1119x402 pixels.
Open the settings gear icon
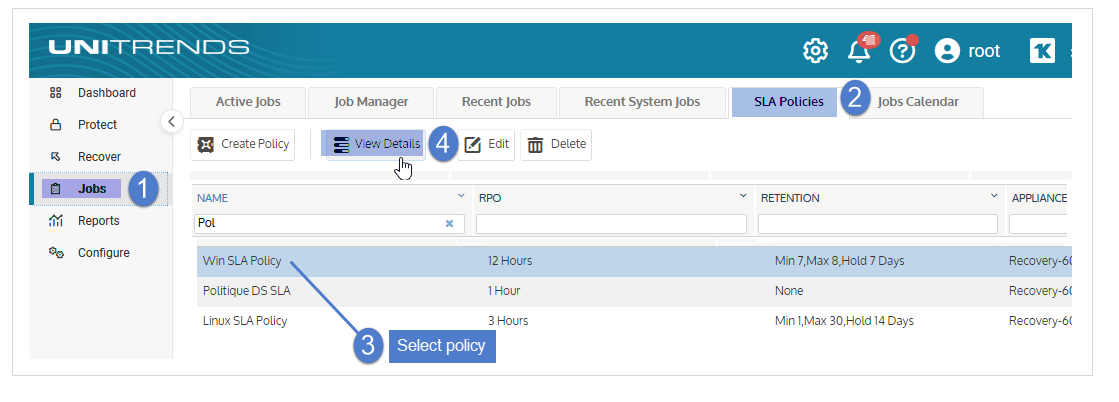(815, 51)
